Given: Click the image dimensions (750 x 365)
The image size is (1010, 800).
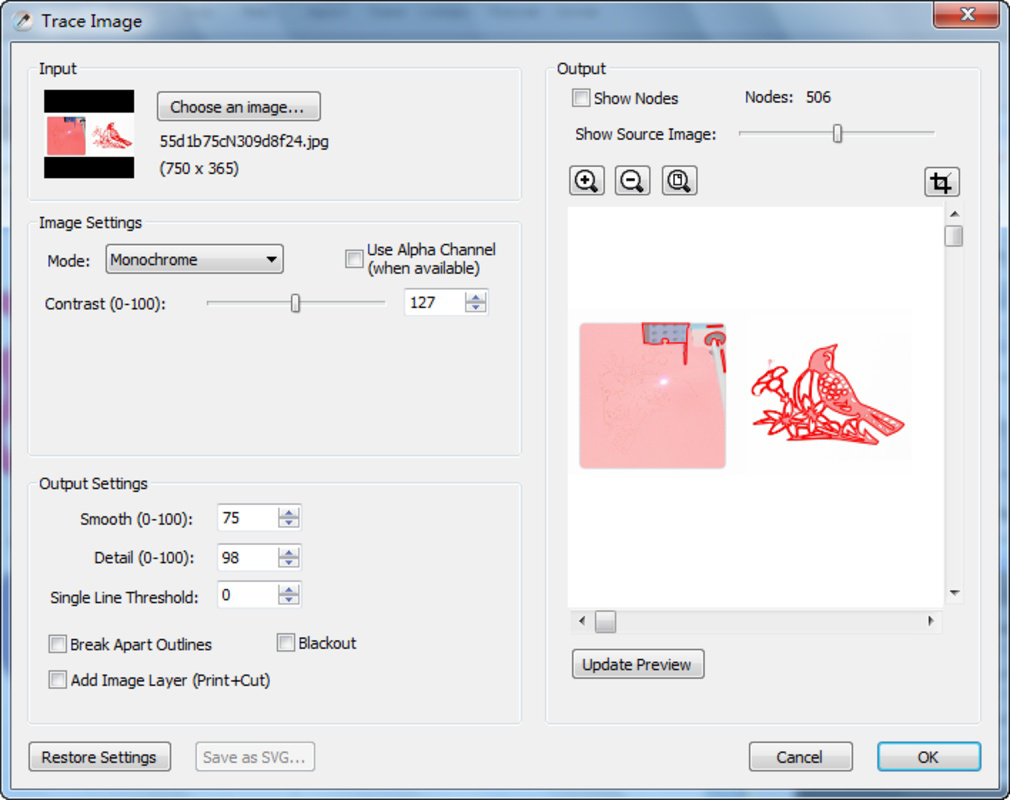Looking at the screenshot, I should 199,169.
